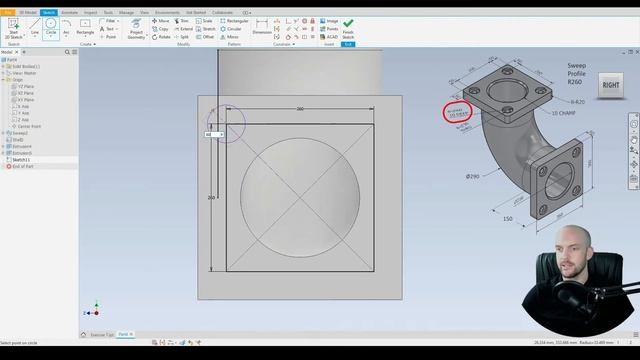Insert Points from file
Viewport: 640px width, 360px height.
(329, 29)
